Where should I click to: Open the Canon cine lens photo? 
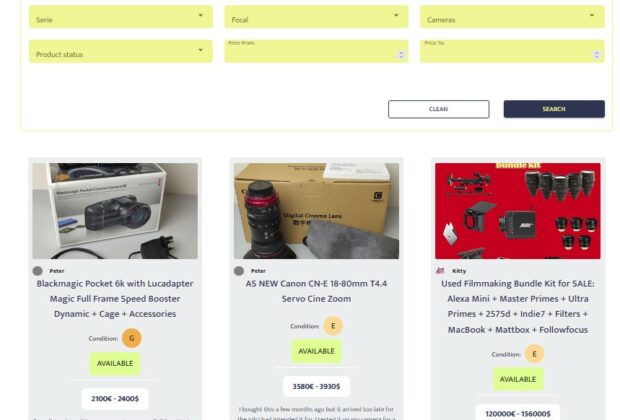[316, 211]
